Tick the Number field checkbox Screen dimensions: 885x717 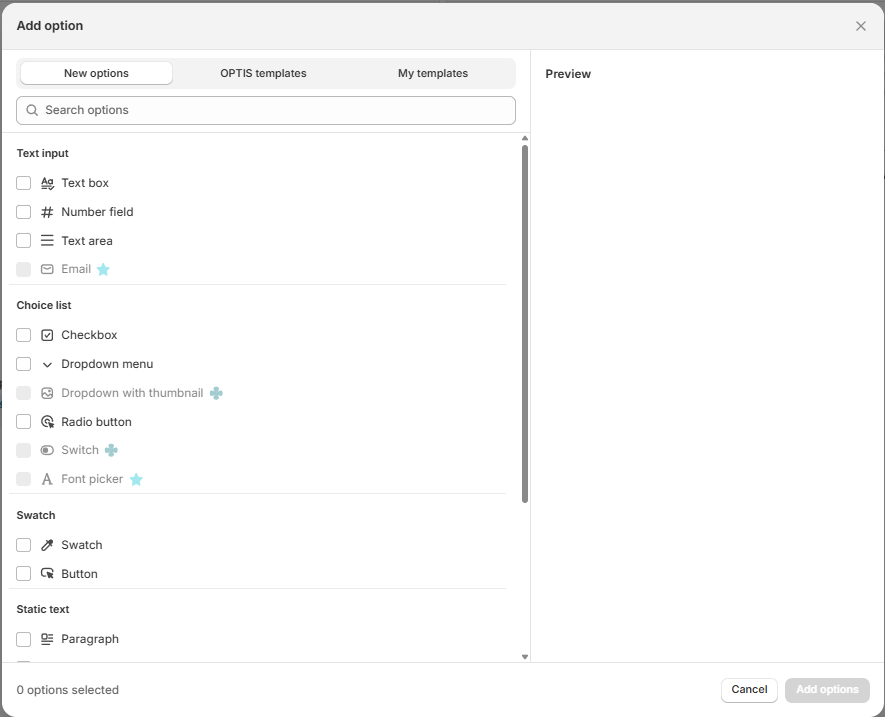tap(24, 212)
